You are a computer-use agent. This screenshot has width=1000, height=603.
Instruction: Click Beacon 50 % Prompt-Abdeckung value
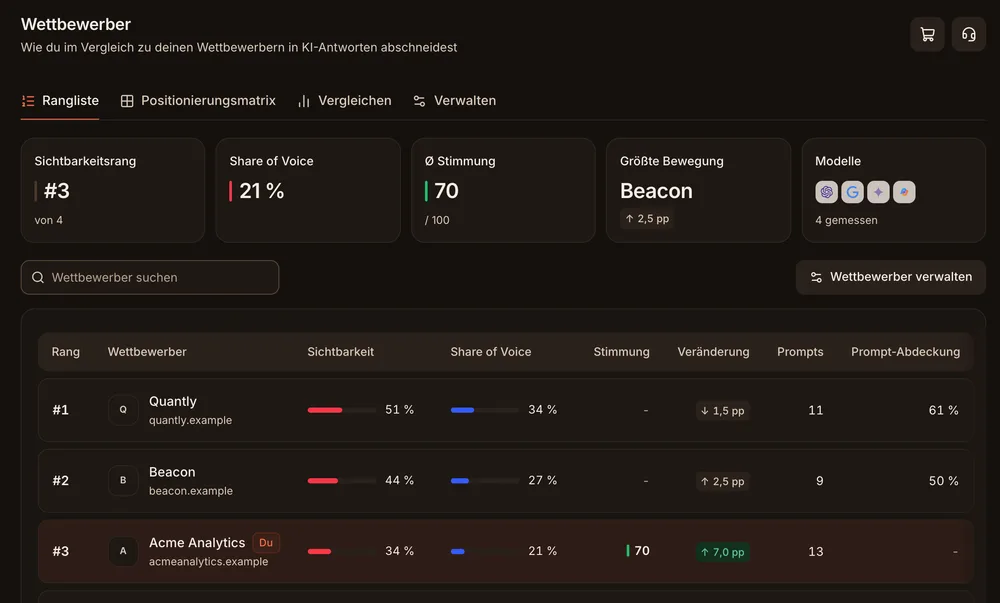pos(943,481)
